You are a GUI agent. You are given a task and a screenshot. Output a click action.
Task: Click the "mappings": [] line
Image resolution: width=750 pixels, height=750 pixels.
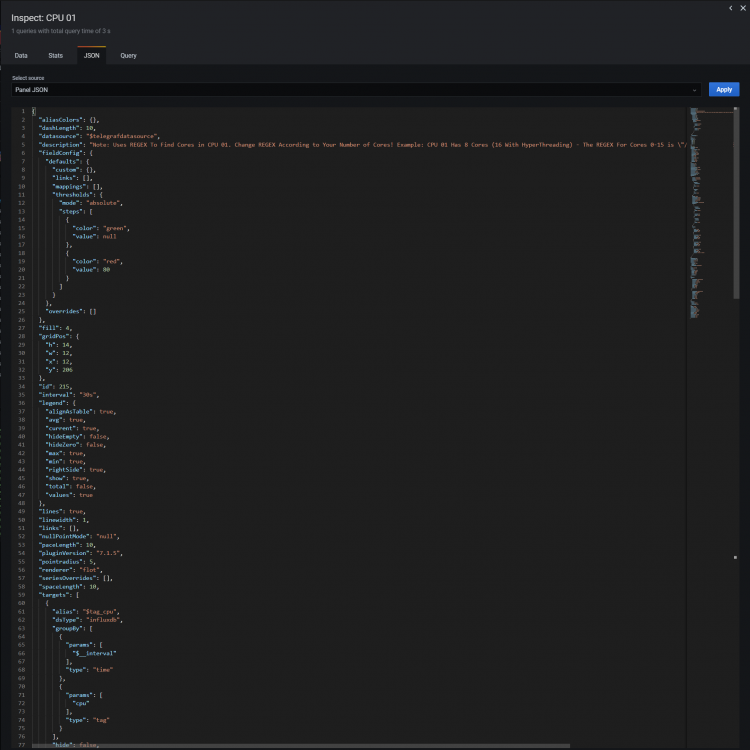[77, 187]
